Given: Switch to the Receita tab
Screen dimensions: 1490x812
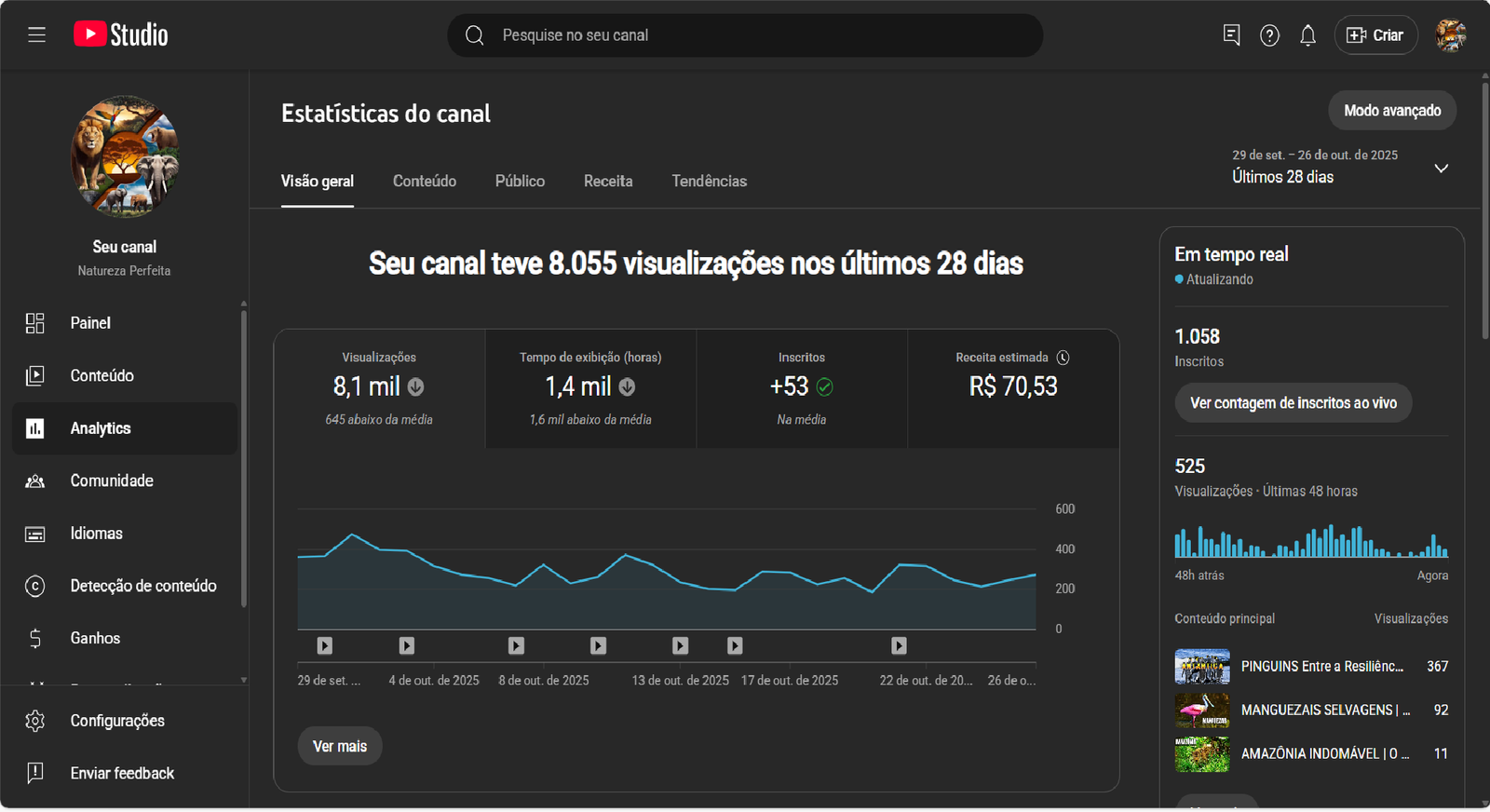Looking at the screenshot, I should [x=608, y=181].
